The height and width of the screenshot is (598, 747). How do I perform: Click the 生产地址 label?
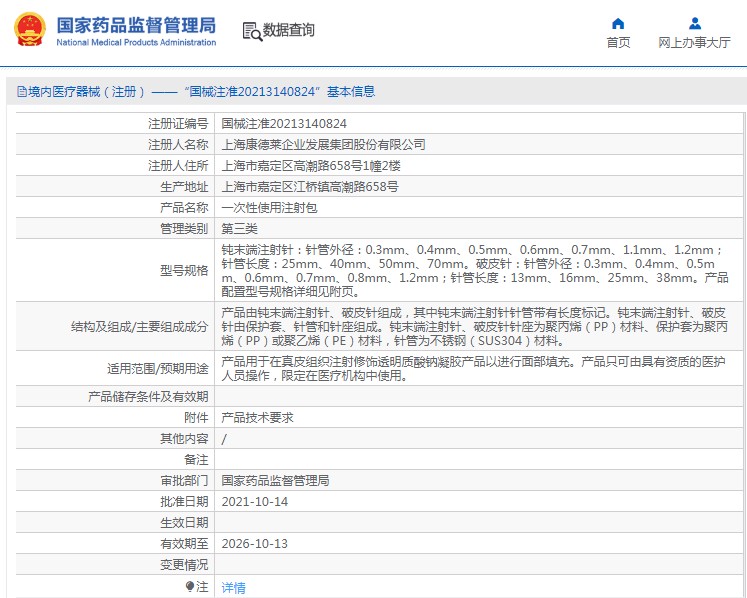tap(184, 187)
